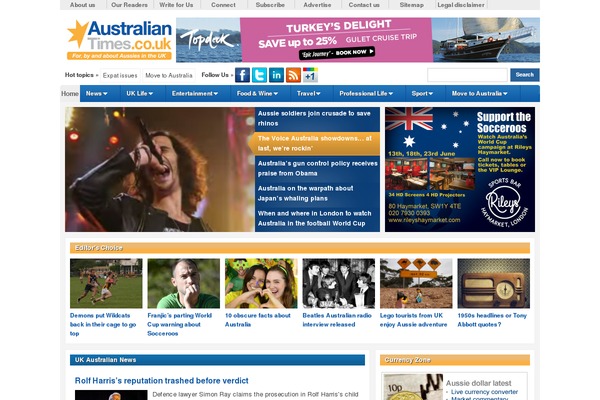Open Australia's gun control policy headline

pos(317,168)
